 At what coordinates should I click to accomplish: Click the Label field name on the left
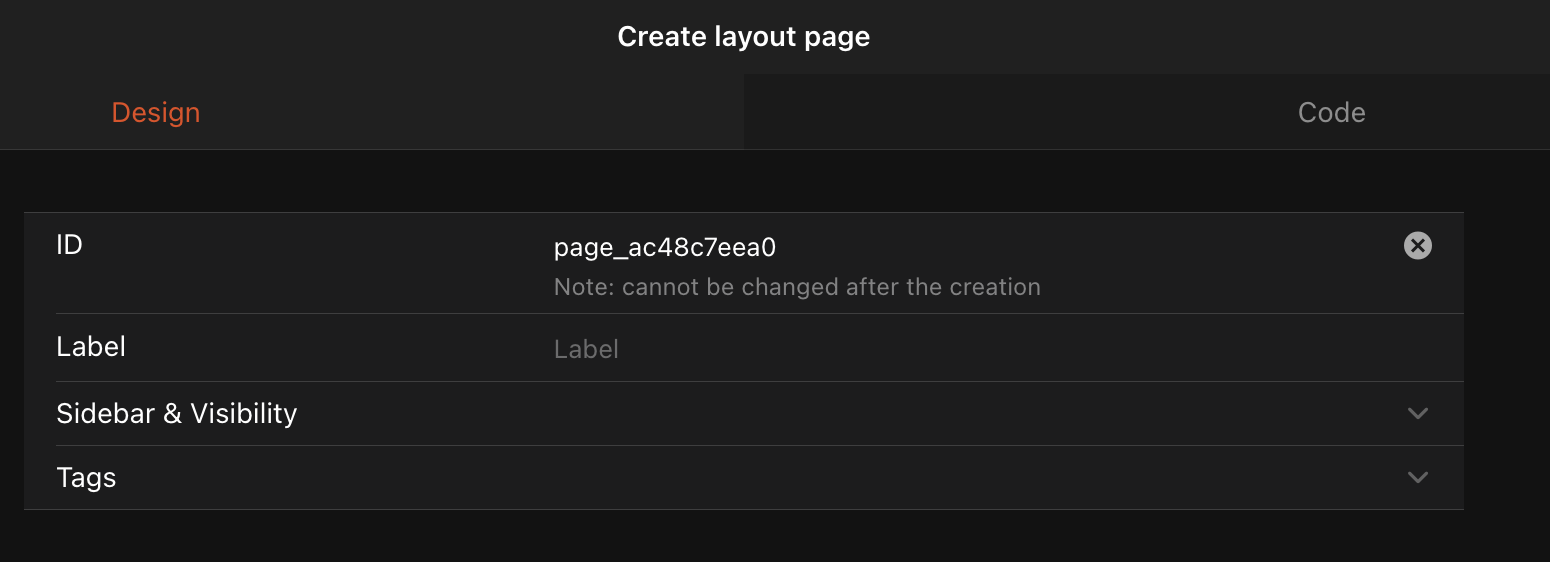pyautogui.click(x=91, y=347)
